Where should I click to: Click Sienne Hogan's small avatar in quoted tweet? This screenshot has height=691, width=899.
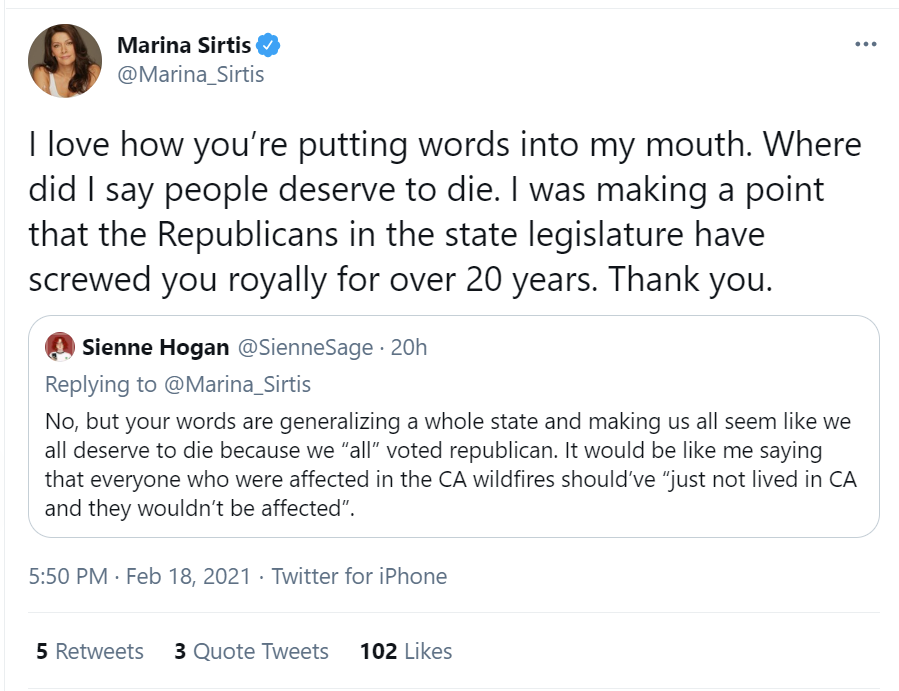point(61,347)
